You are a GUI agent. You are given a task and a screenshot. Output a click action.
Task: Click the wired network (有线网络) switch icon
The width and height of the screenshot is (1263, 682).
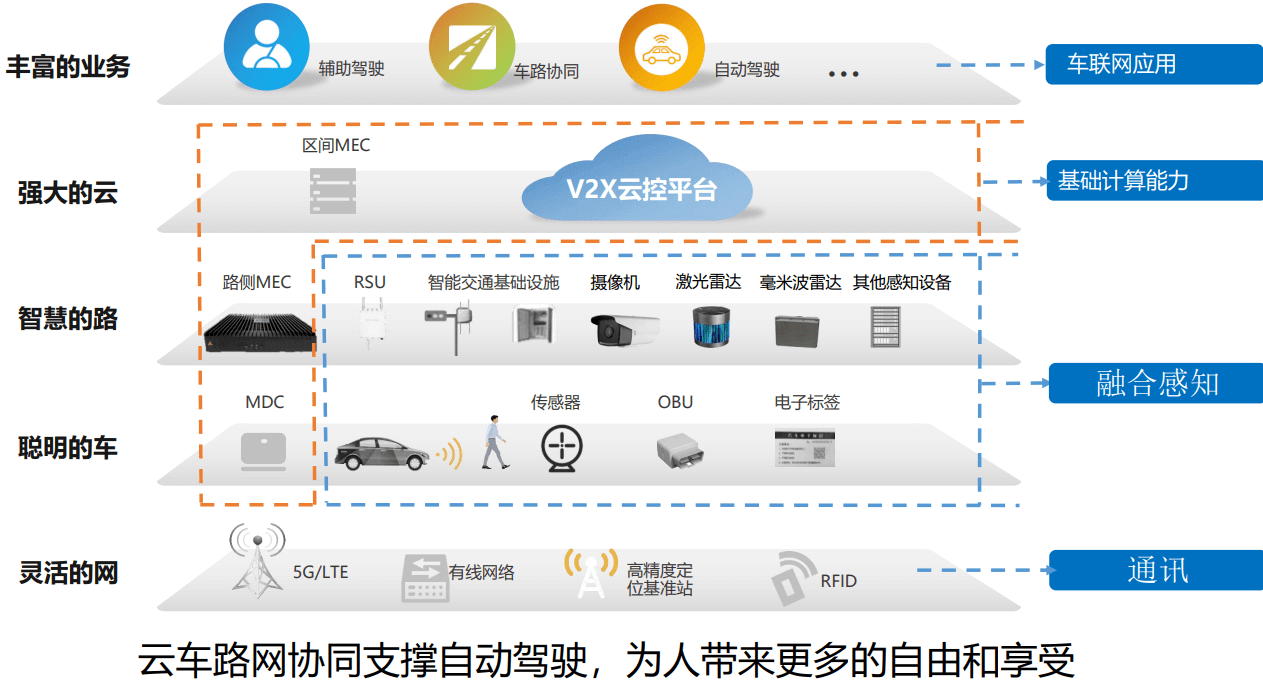click(424, 578)
